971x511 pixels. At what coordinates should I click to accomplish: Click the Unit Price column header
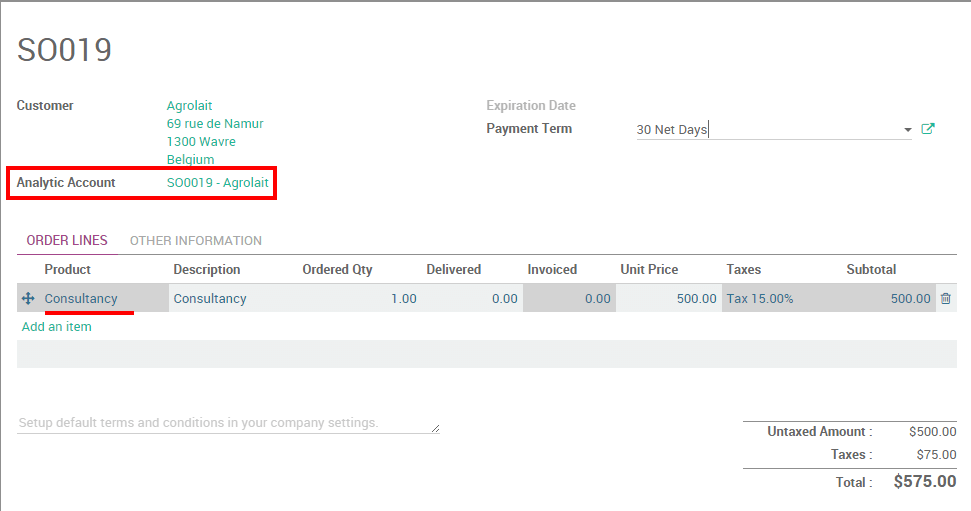pyautogui.click(x=649, y=269)
